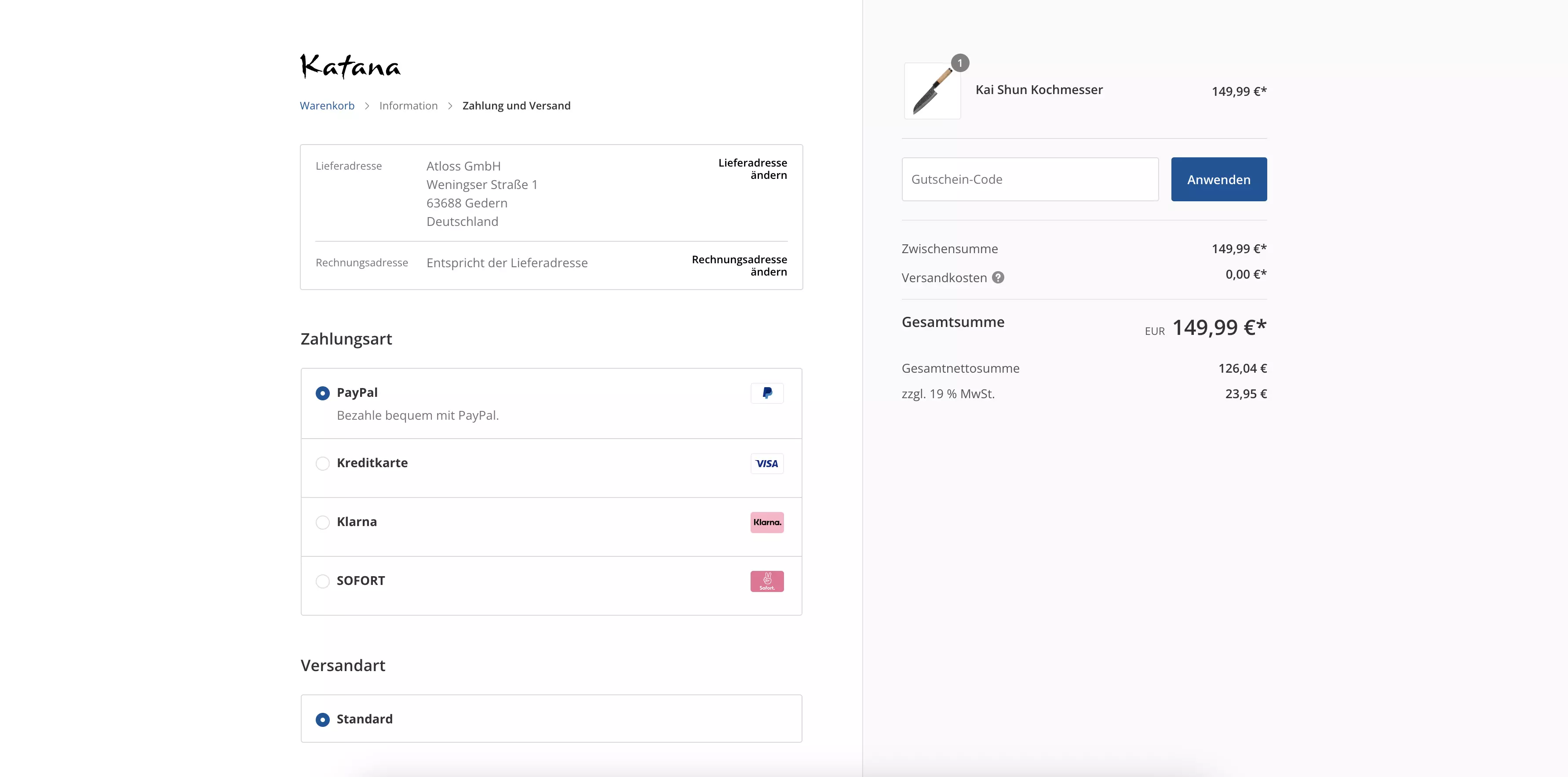Image resolution: width=1568 pixels, height=777 pixels.
Task: Click the Klarna option label
Action: click(x=357, y=522)
